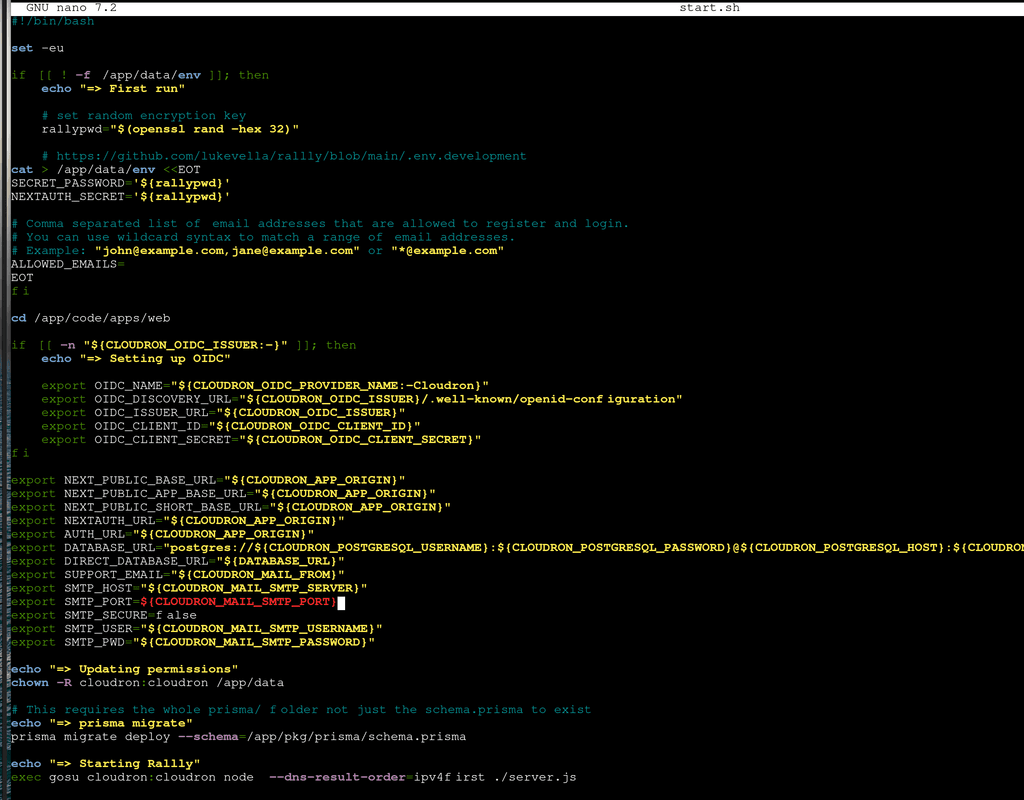
Task: Click the NEXTAUTH_SECRET variable line
Action: pyautogui.click(x=121, y=196)
